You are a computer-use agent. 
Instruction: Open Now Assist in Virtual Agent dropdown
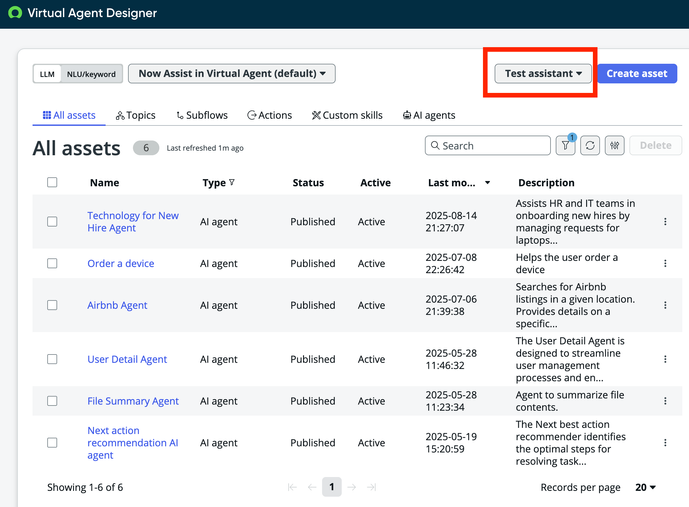231,74
